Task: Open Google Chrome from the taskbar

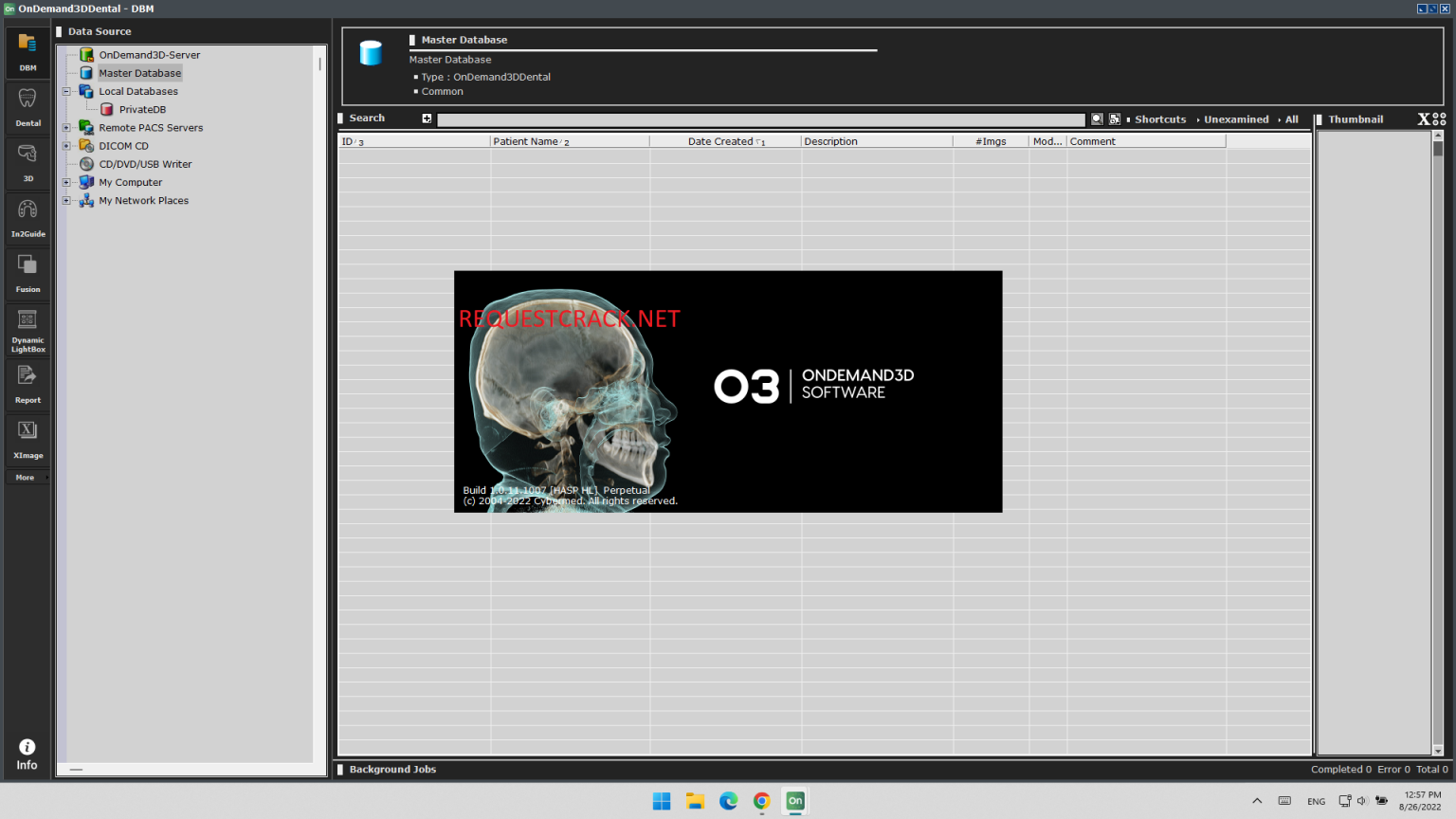Action: [761, 801]
